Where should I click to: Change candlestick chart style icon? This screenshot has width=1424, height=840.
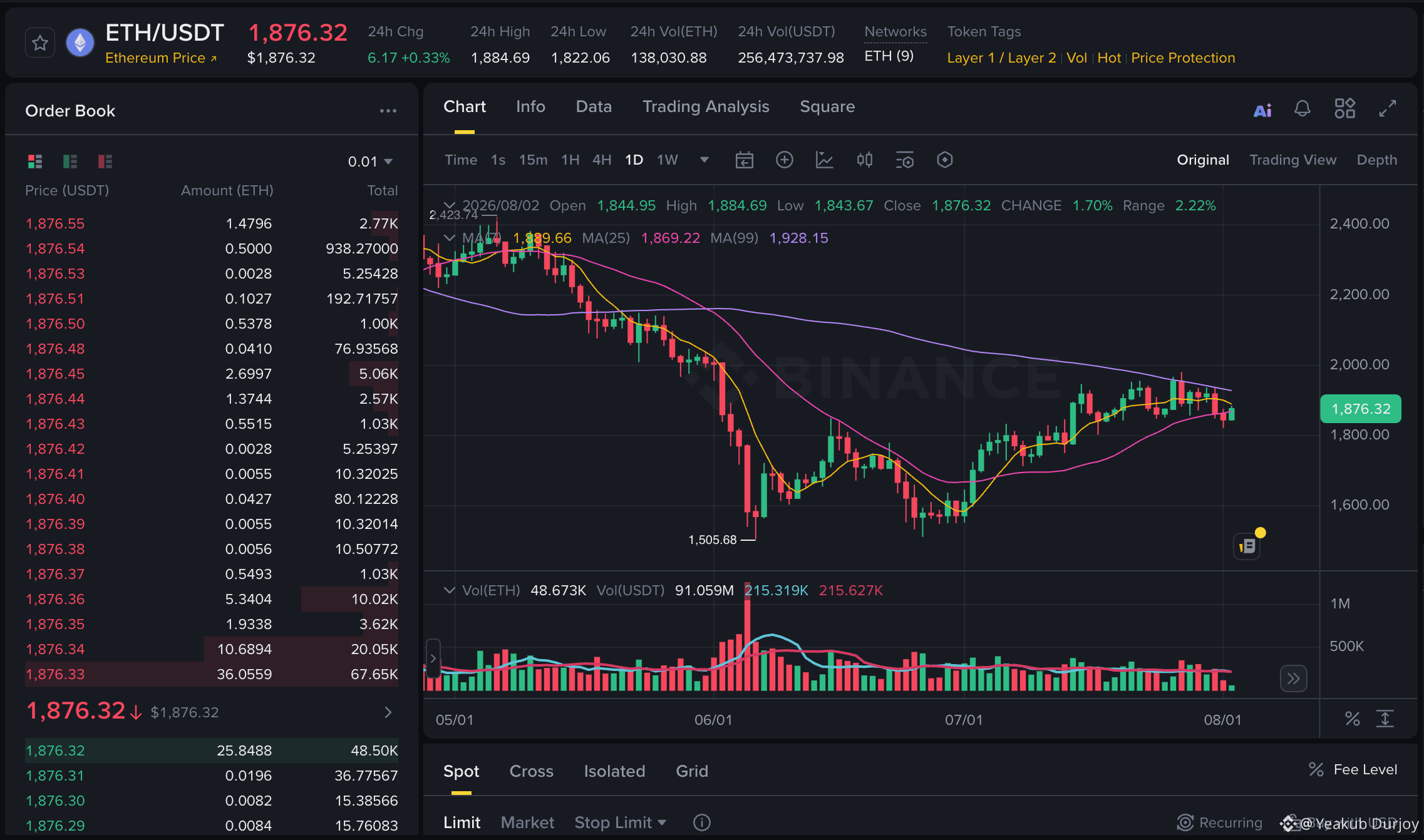865,160
